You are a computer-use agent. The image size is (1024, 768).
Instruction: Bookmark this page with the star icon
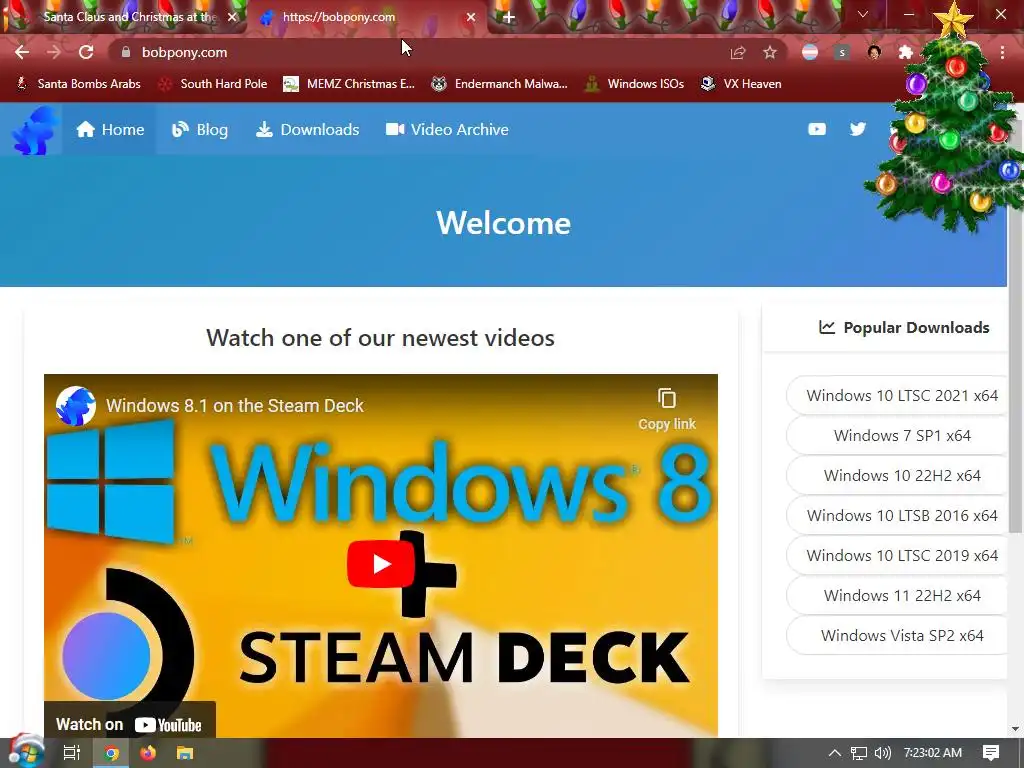(770, 52)
